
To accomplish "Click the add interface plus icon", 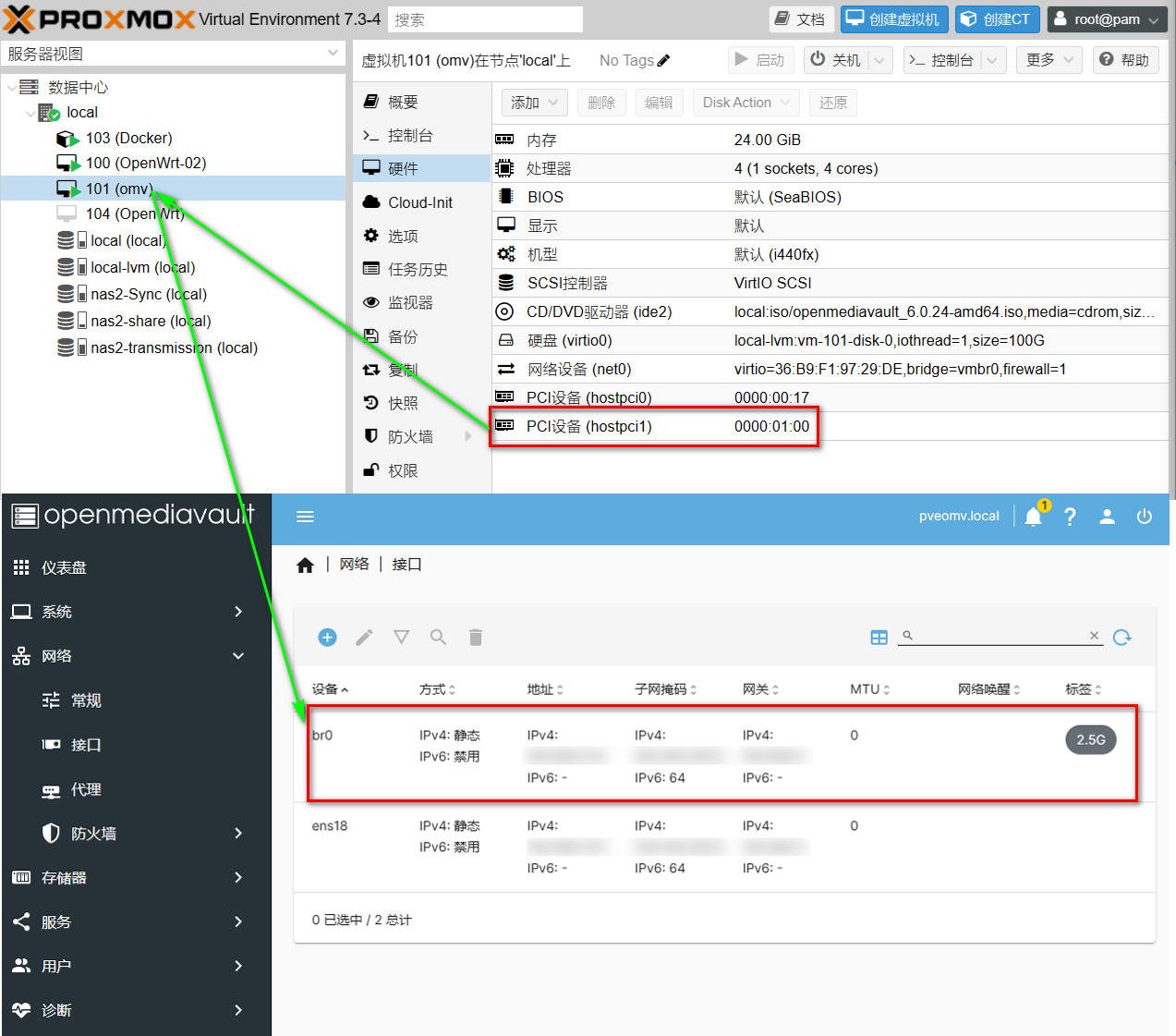I will point(327,637).
